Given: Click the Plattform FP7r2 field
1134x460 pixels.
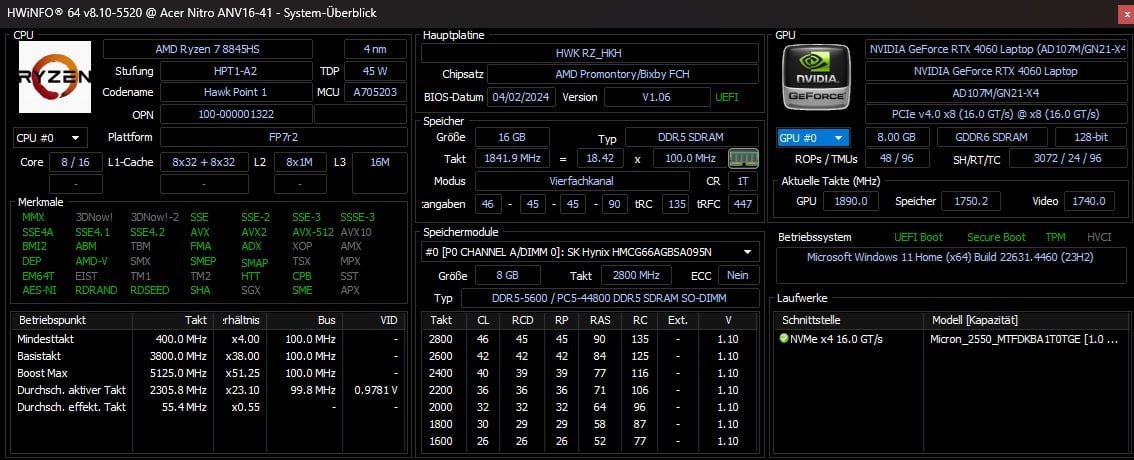Looking at the screenshot, I should coord(283,137).
